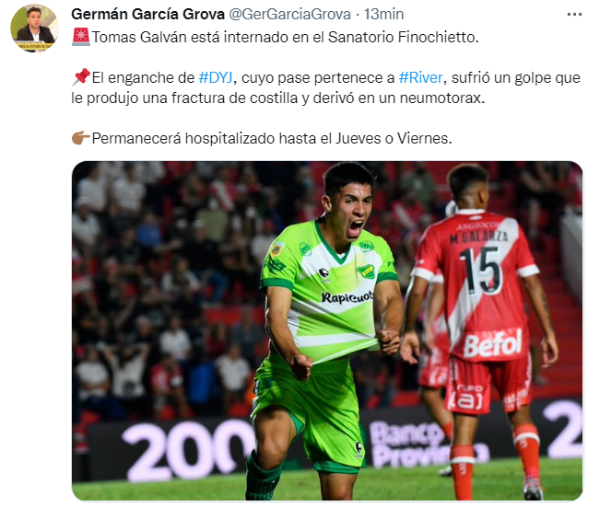Open the #DYJ hashtag link
The height and width of the screenshot is (507, 600).
click(215, 78)
